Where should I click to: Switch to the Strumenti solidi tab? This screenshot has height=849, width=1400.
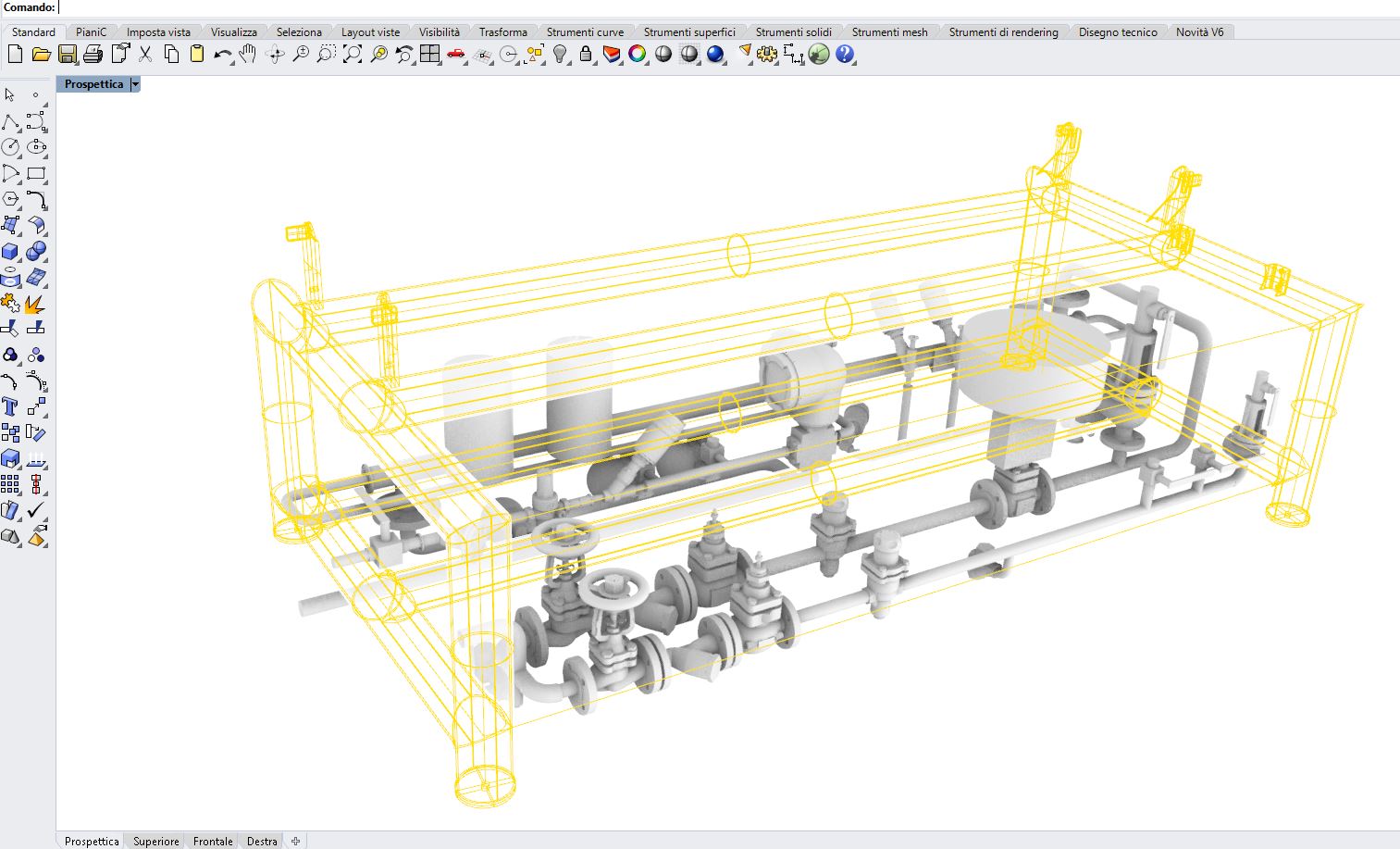click(x=793, y=31)
